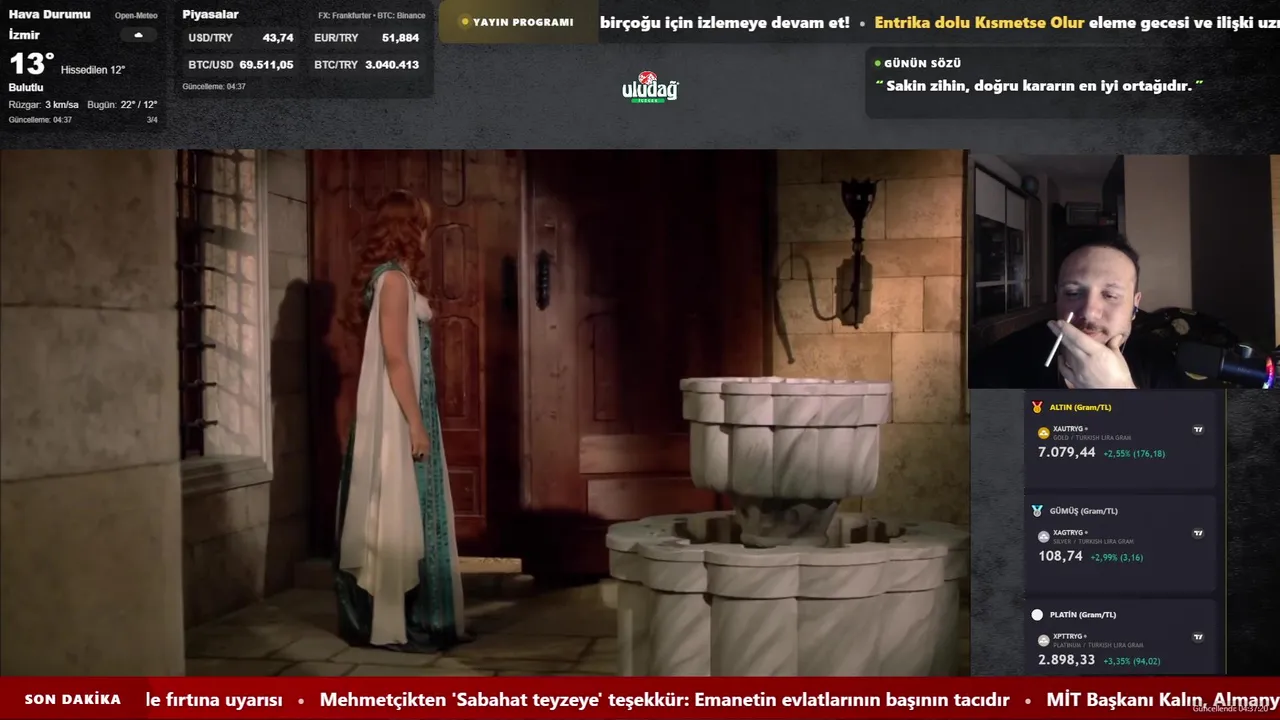Click the '7.079,44' gold price
This screenshot has width=1280, height=720.
click(x=1066, y=453)
